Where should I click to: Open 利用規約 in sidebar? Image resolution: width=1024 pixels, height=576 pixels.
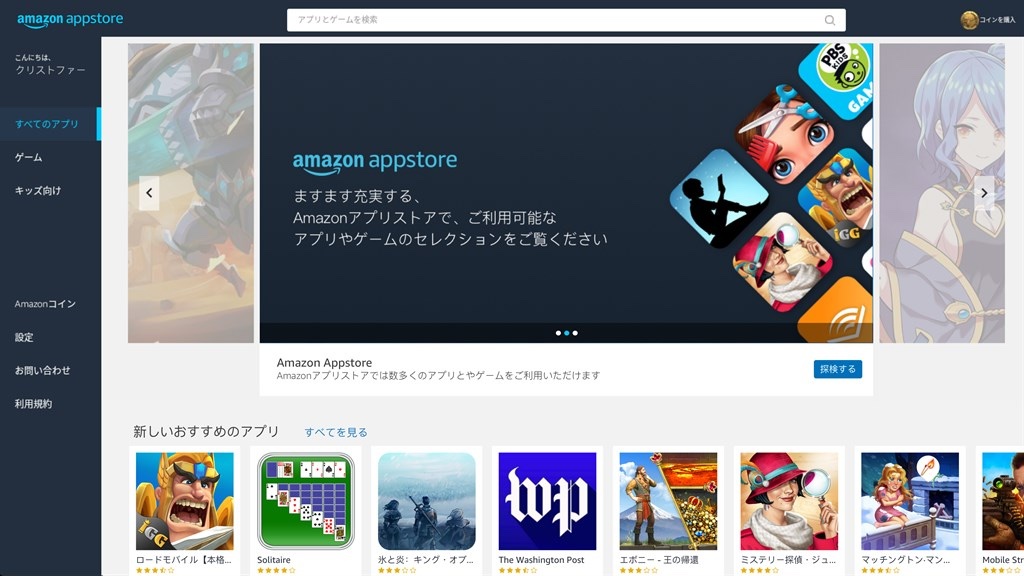(x=33, y=404)
